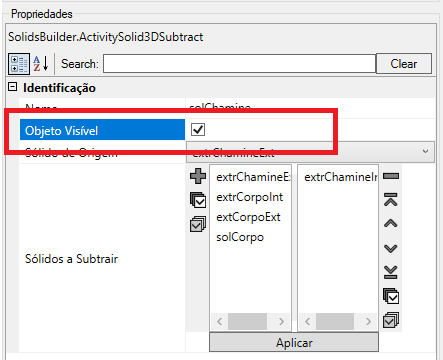Sort properties alphabetically A-Z
This screenshot has height=360, width=443.
click(x=41, y=64)
